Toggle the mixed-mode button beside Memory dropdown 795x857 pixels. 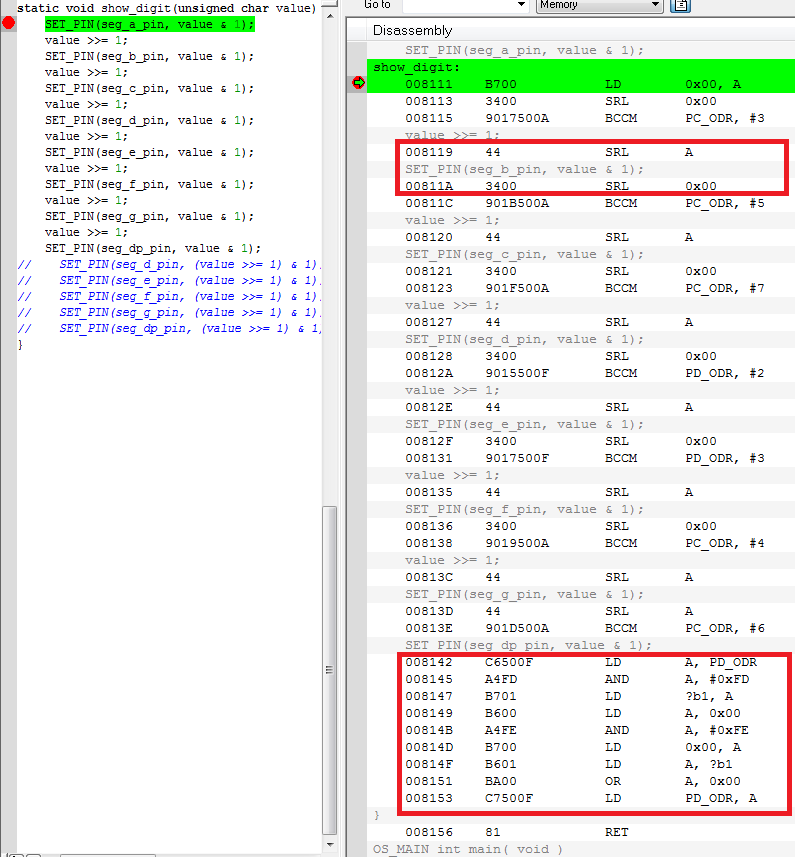tap(681, 5)
